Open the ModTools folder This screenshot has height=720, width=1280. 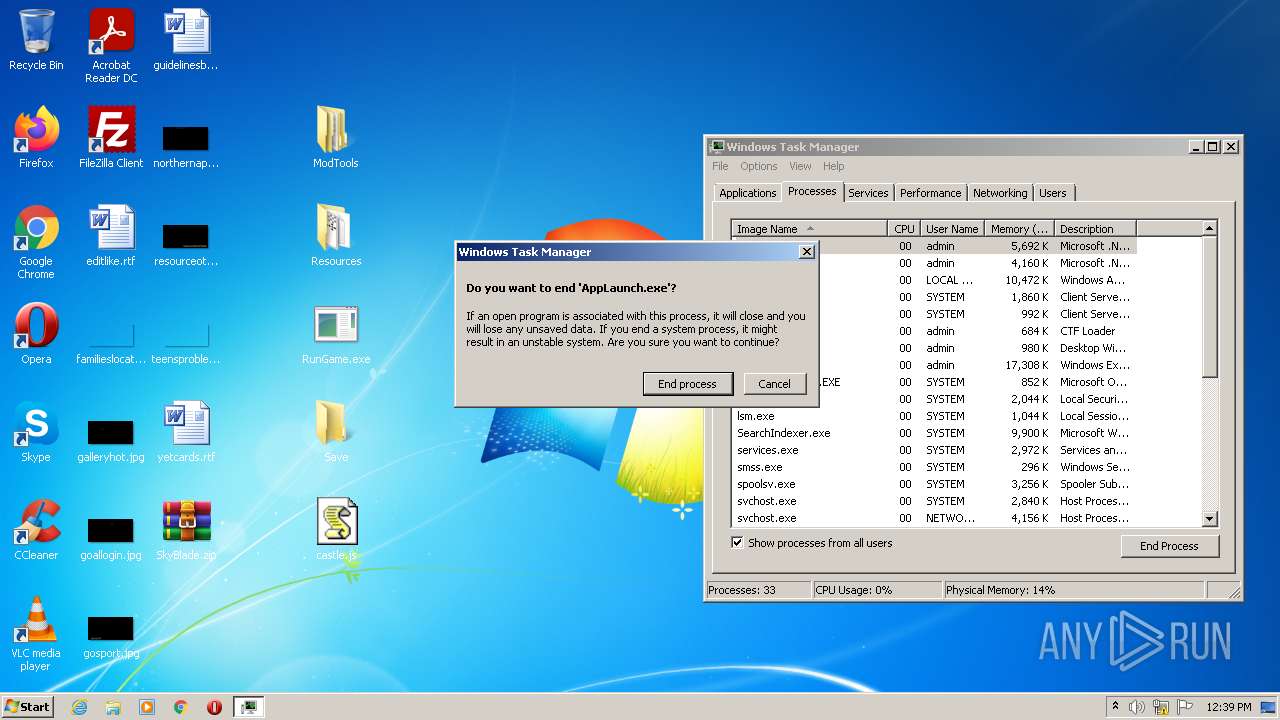coord(336,138)
